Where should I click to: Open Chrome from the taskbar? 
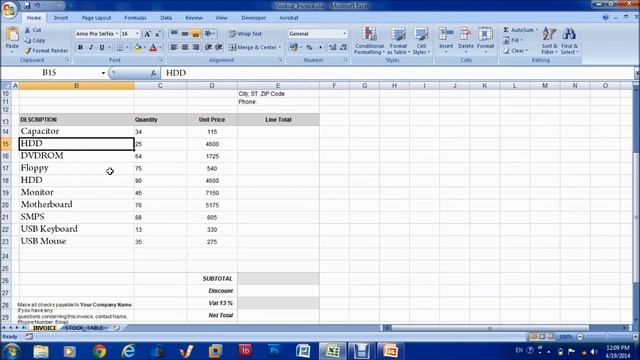coord(99,351)
